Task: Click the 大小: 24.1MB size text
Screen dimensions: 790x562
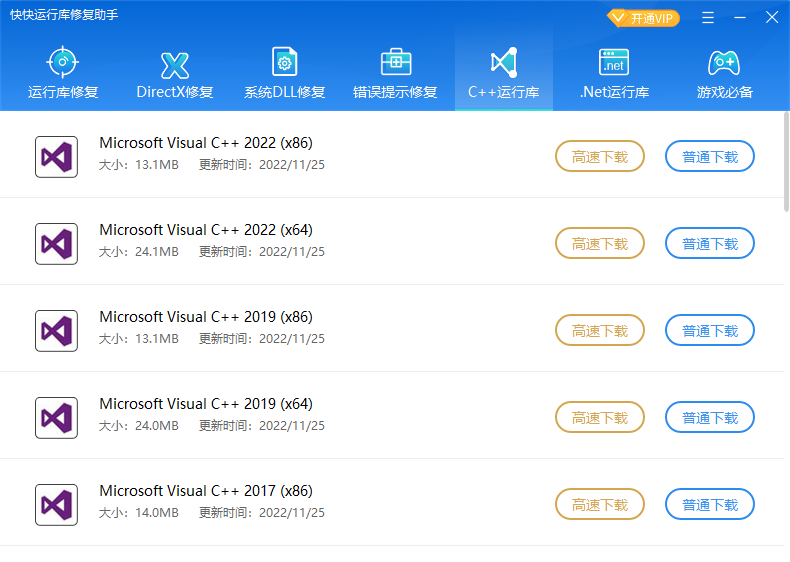Action: tap(139, 252)
